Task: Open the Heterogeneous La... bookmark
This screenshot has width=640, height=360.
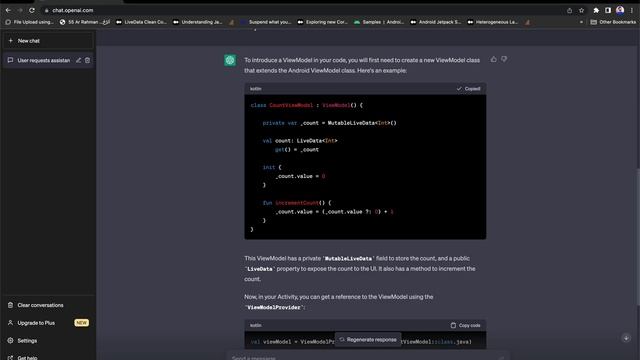Action: [493, 22]
